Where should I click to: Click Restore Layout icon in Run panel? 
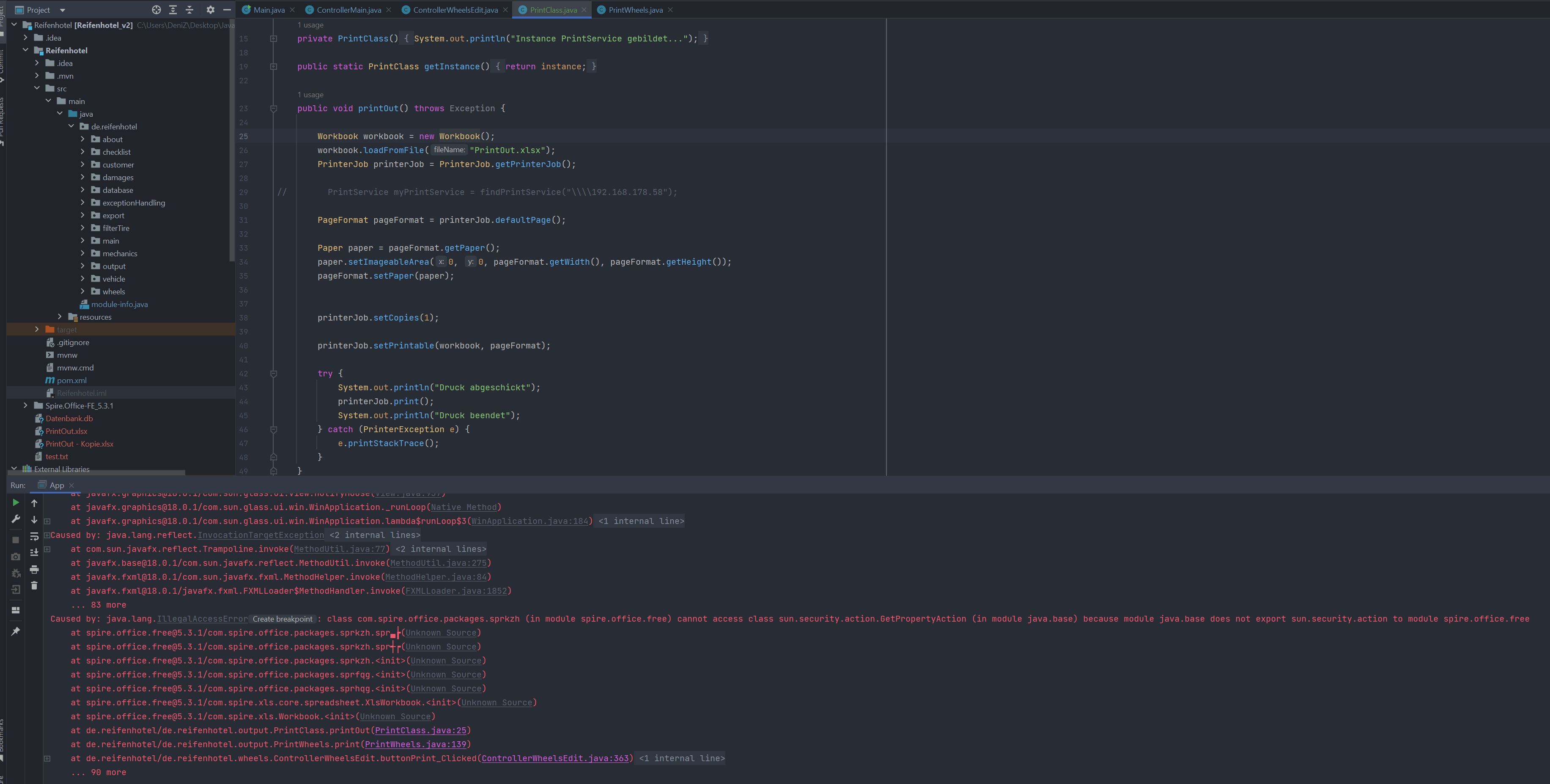[16, 610]
